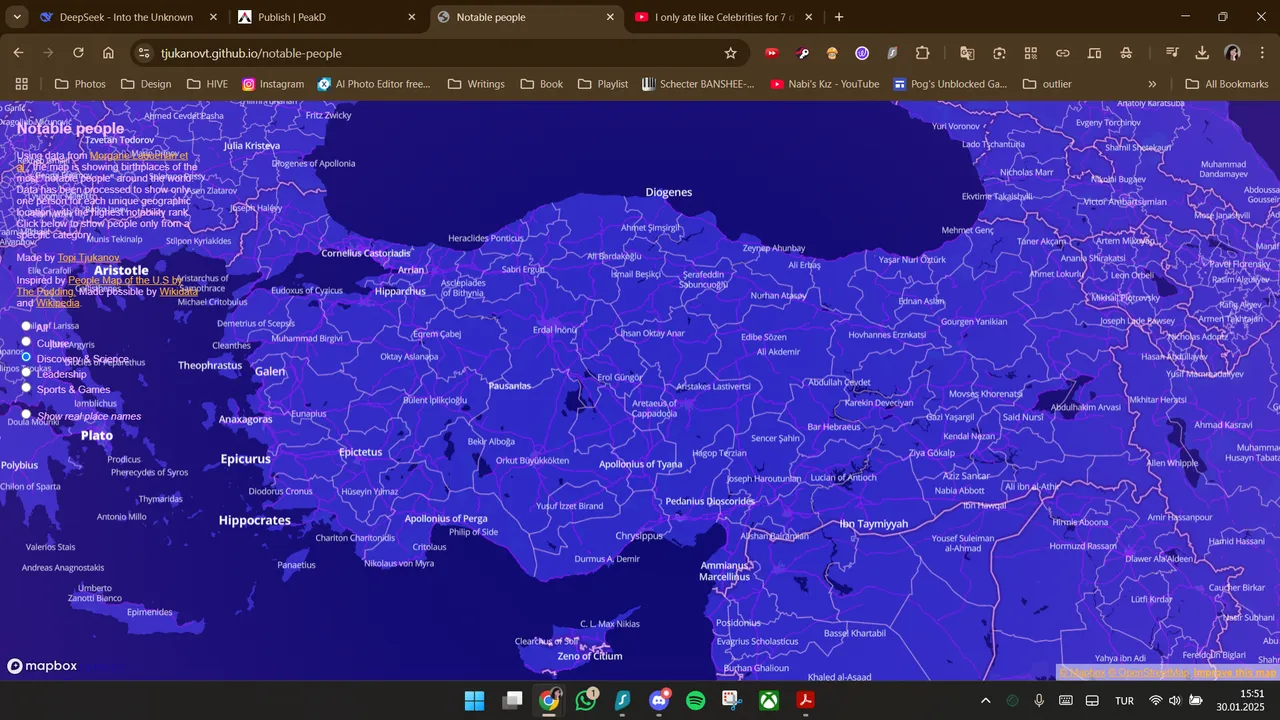The width and height of the screenshot is (1280, 720).
Task: Open the Windows Start menu
Action: pos(475,700)
